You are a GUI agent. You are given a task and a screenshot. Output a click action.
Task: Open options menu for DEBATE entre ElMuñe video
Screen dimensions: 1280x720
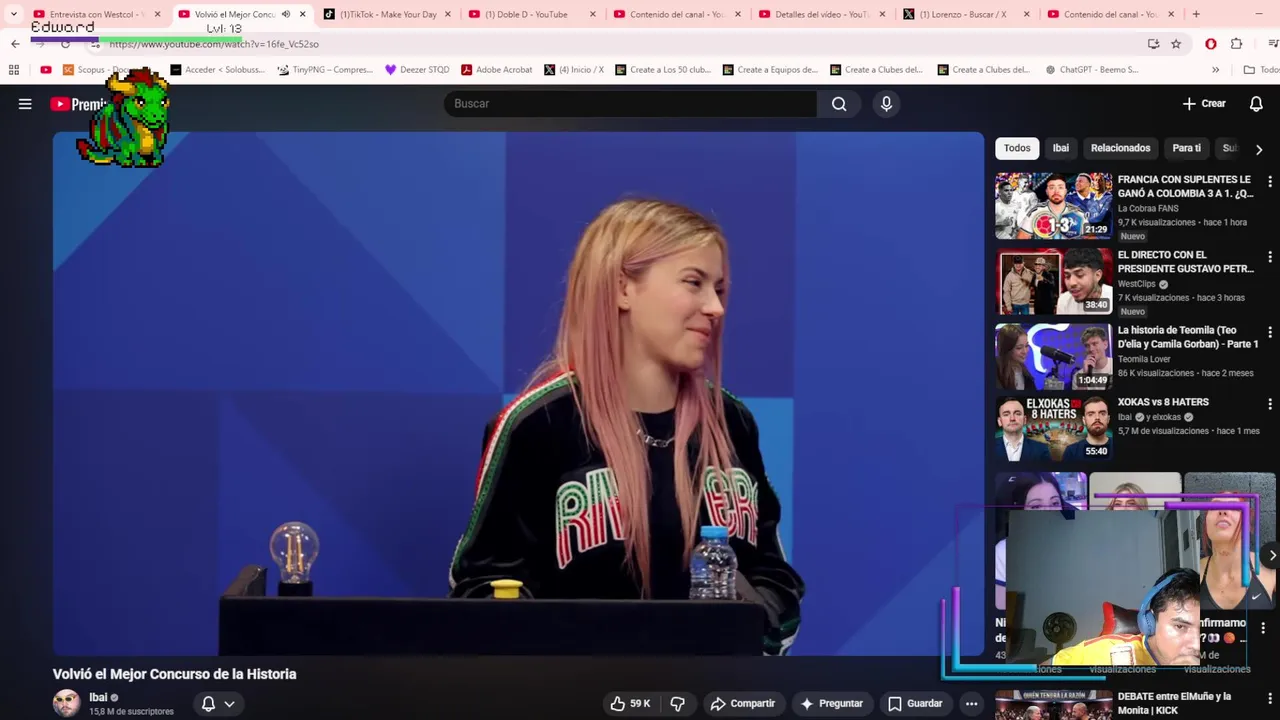click(1269, 699)
